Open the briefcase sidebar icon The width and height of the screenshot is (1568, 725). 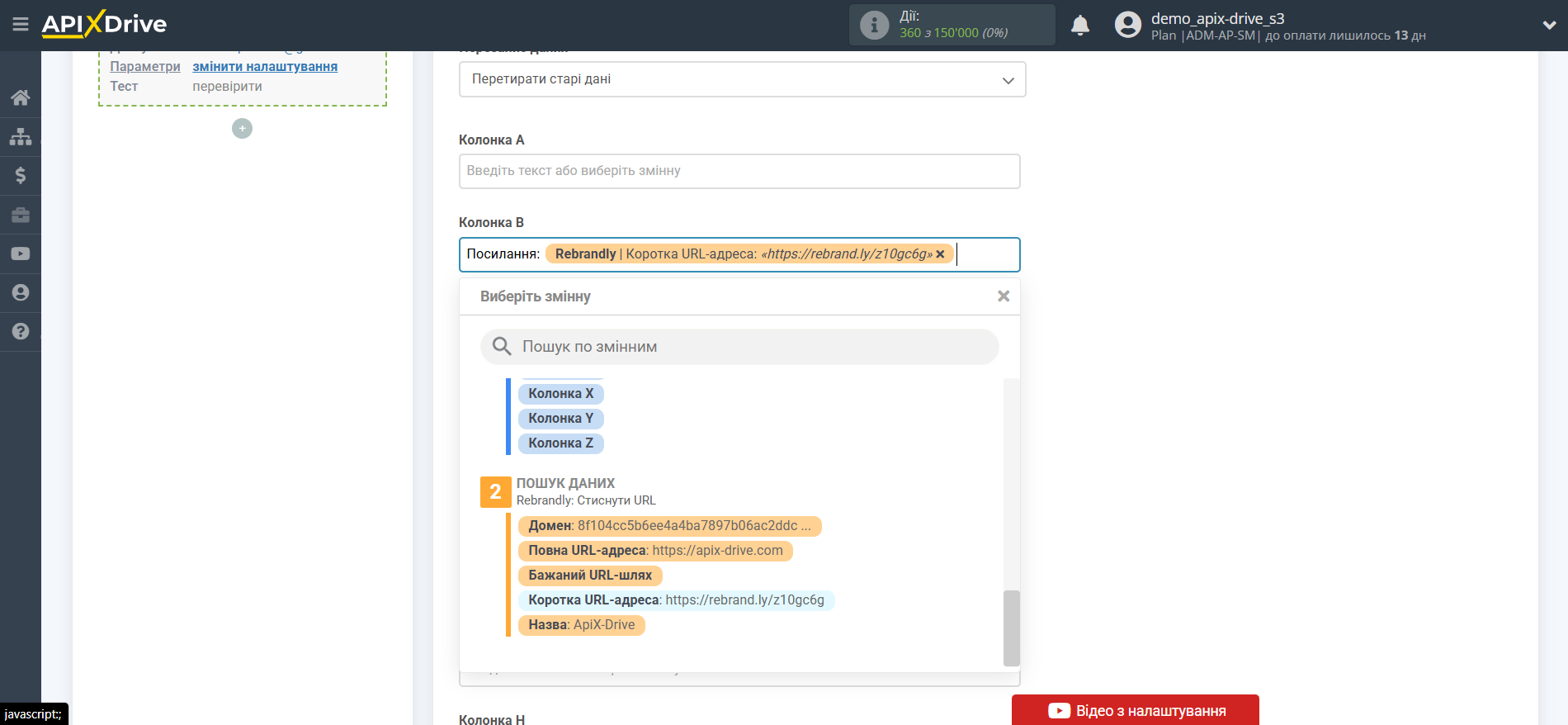tap(21, 215)
